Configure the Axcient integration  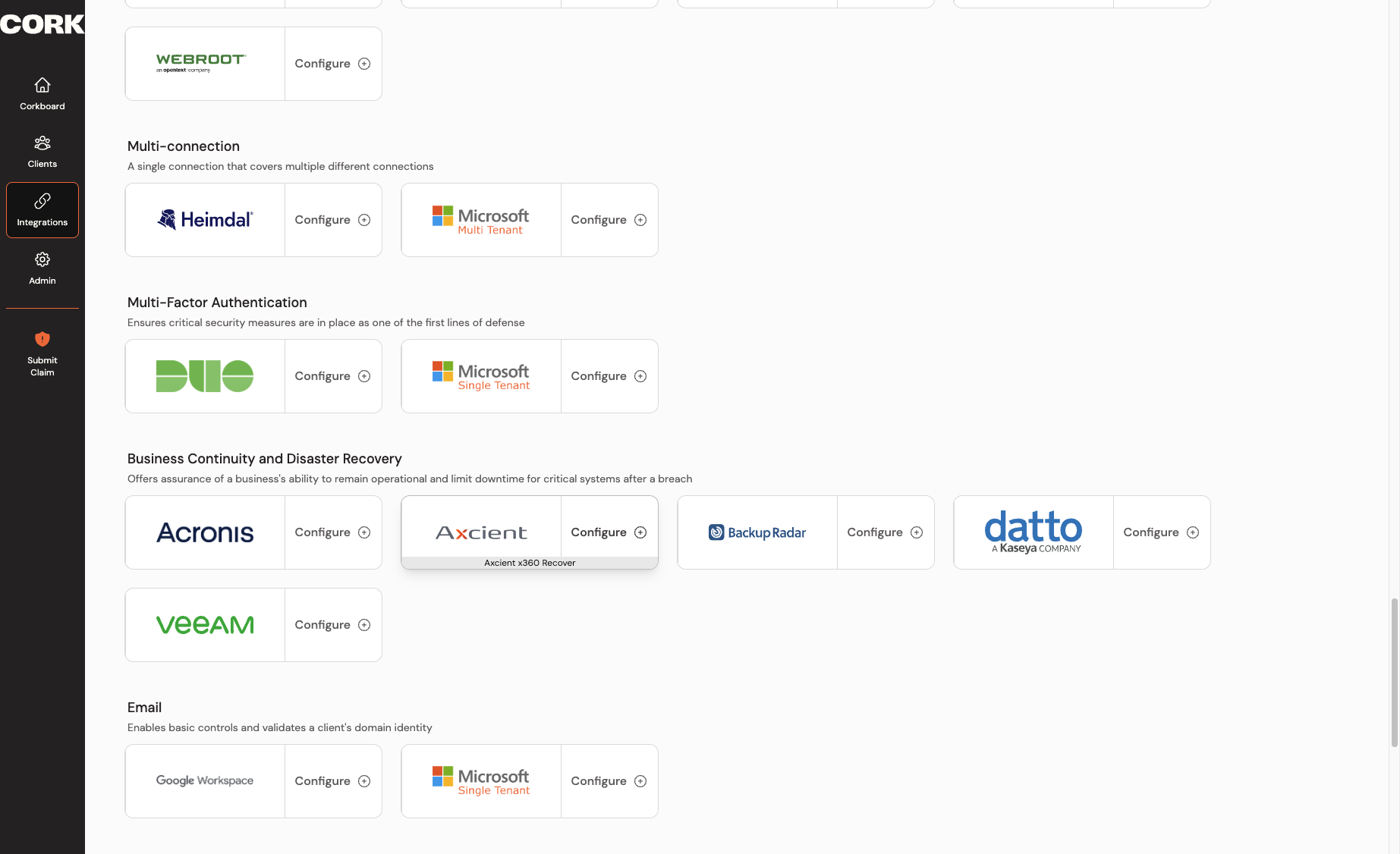click(609, 532)
